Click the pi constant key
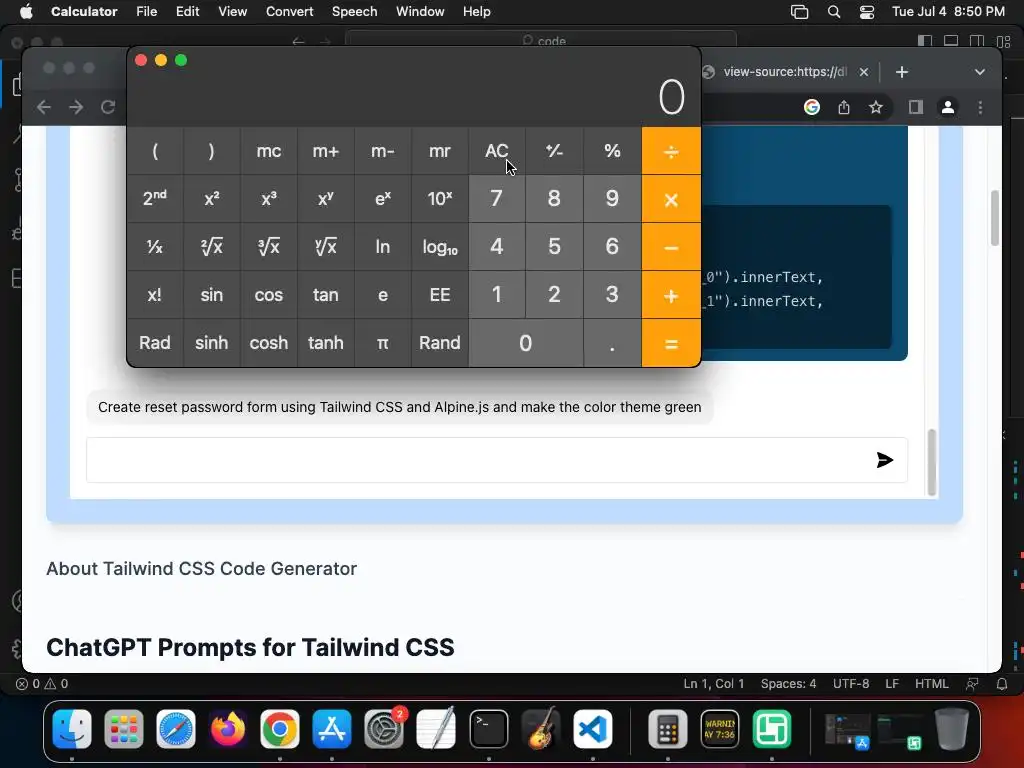Image resolution: width=1024 pixels, height=768 pixels. click(383, 343)
